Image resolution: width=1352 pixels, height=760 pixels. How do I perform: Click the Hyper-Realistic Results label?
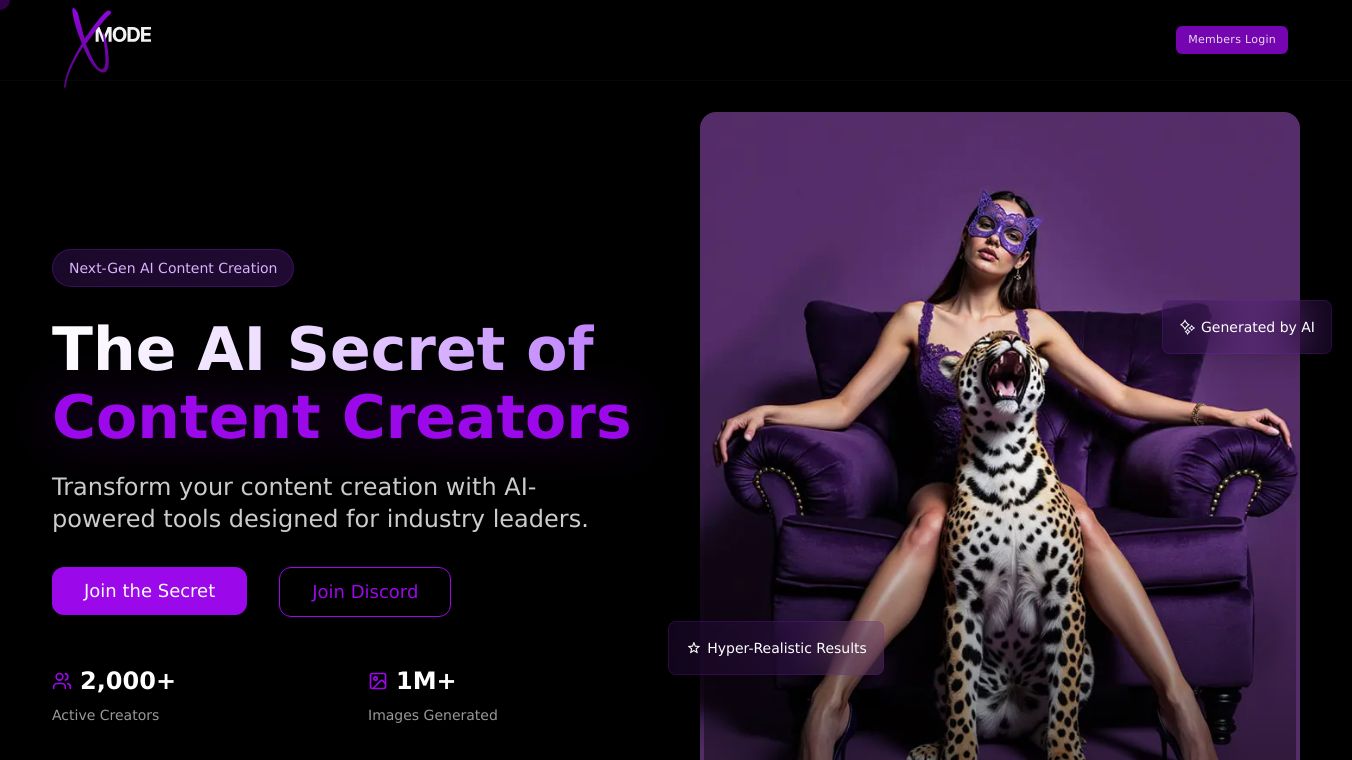click(787, 648)
